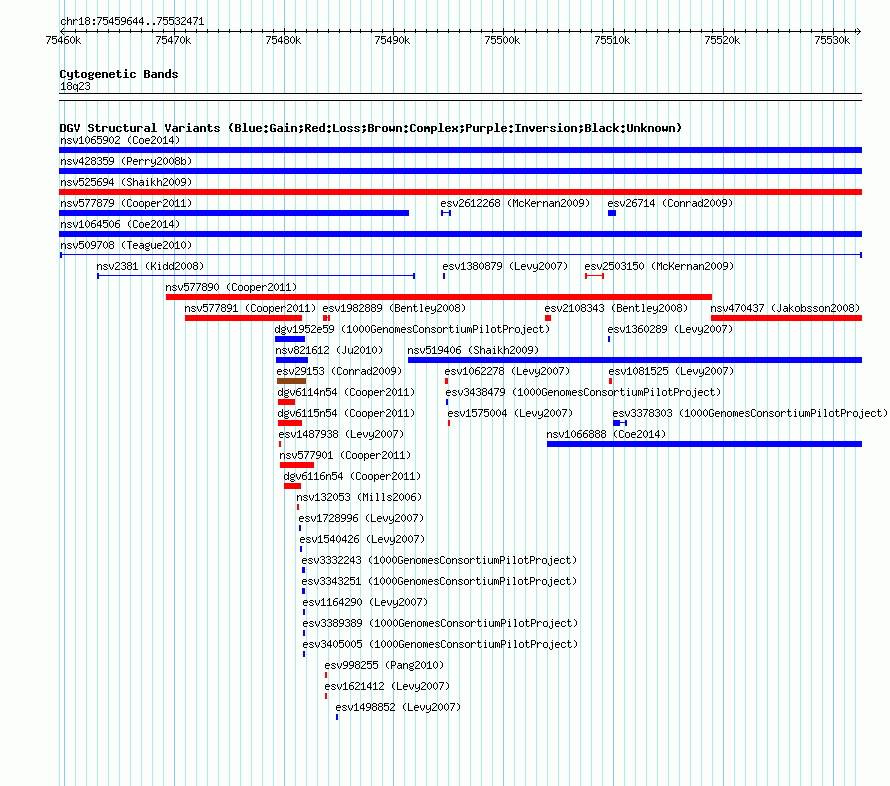The width and height of the screenshot is (890, 786).
Task: Click the blue gain bar under nsv1066888
Action: coord(704,444)
